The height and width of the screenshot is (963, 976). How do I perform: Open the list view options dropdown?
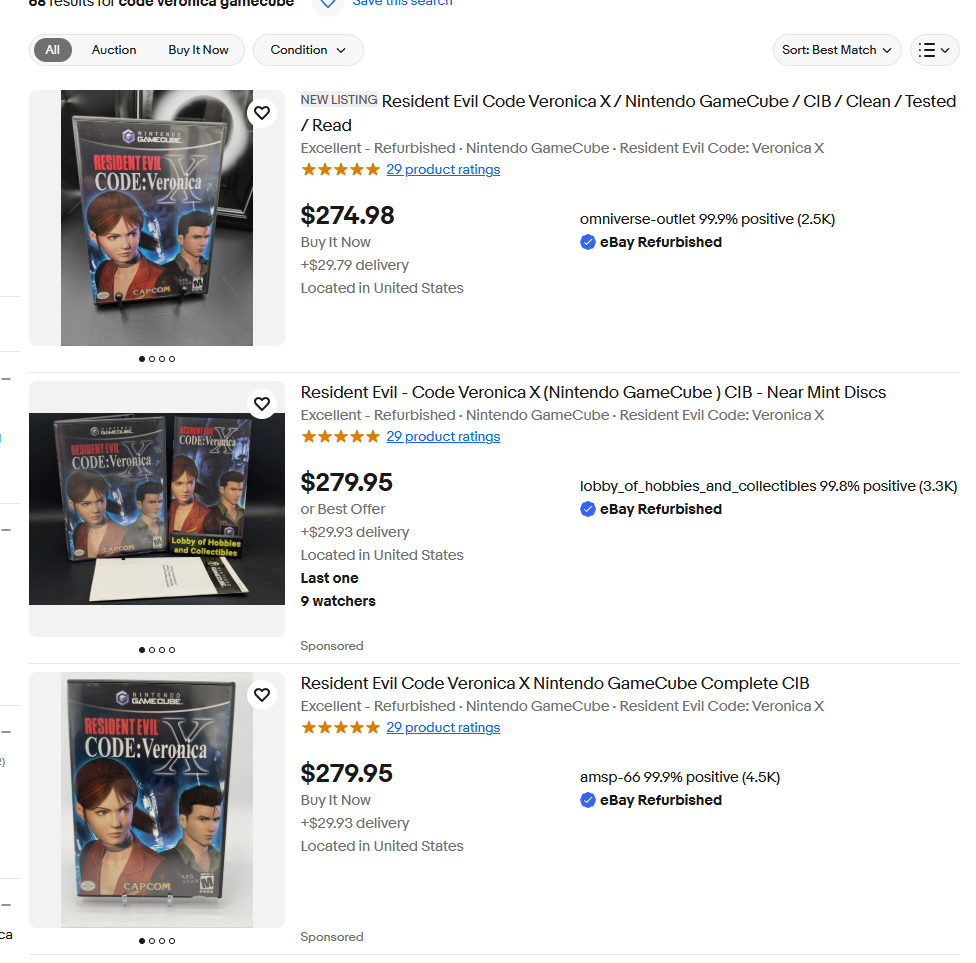click(x=934, y=50)
